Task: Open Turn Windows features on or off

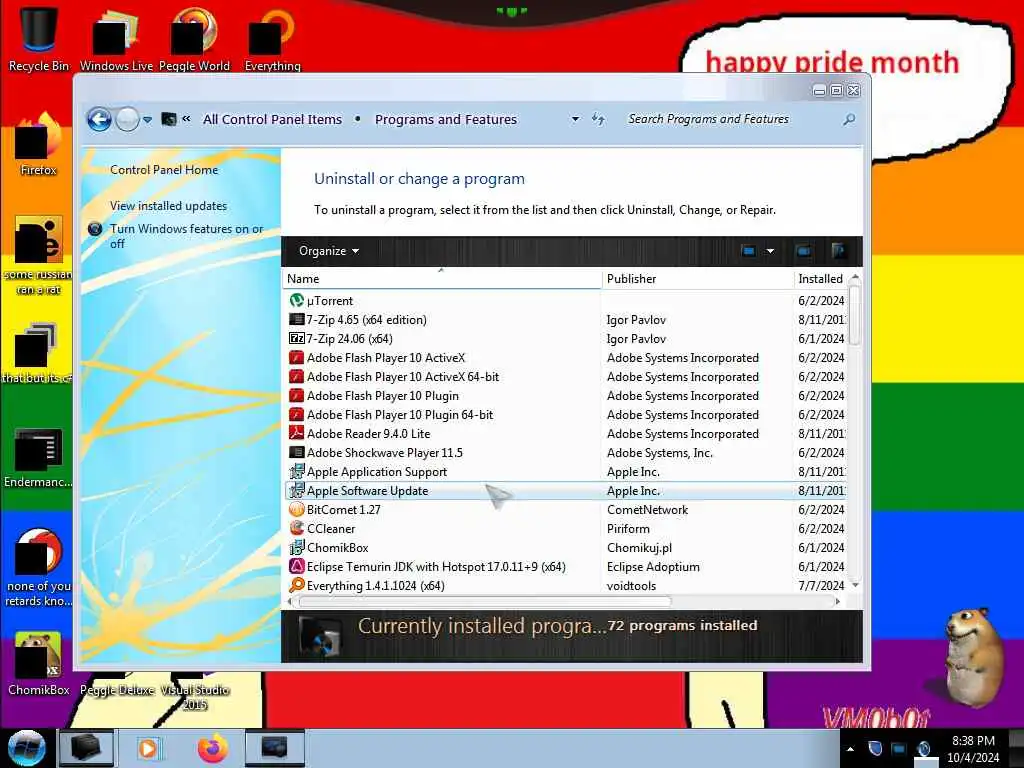Action: point(186,236)
